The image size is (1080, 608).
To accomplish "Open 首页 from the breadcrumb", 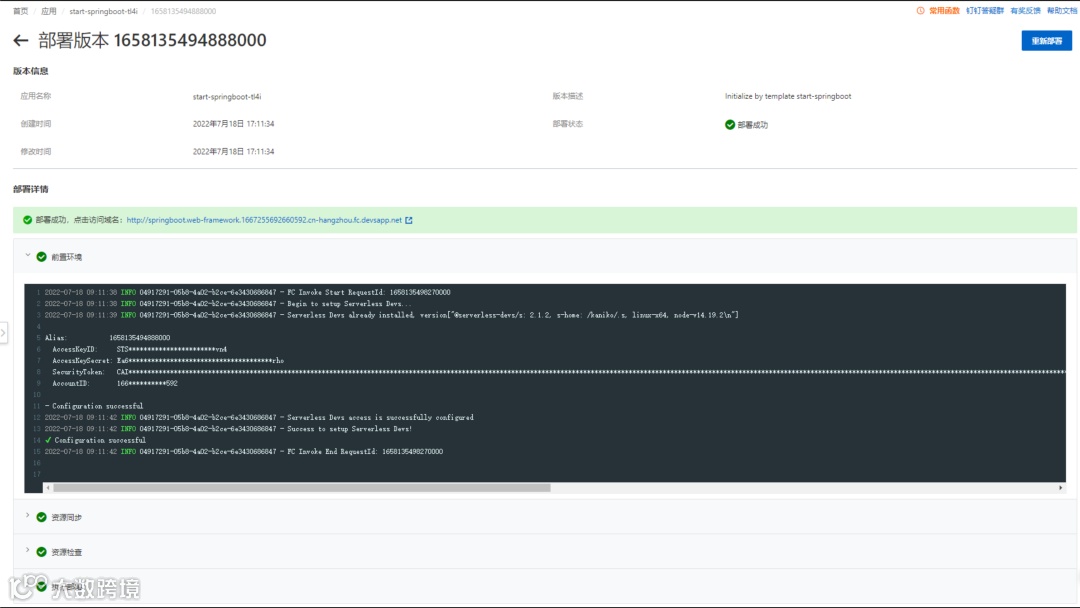I will coord(19,11).
